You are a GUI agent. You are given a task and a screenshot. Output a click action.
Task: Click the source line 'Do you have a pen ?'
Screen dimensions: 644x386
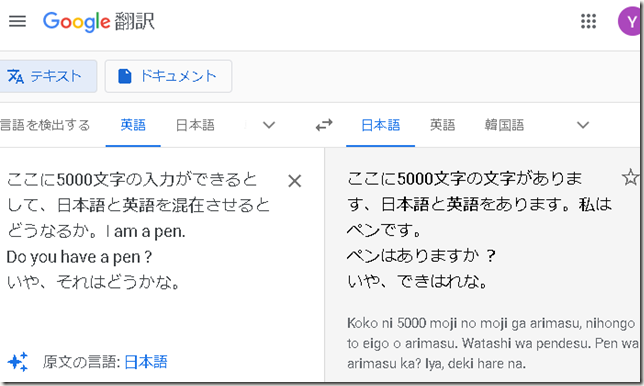coord(79,257)
